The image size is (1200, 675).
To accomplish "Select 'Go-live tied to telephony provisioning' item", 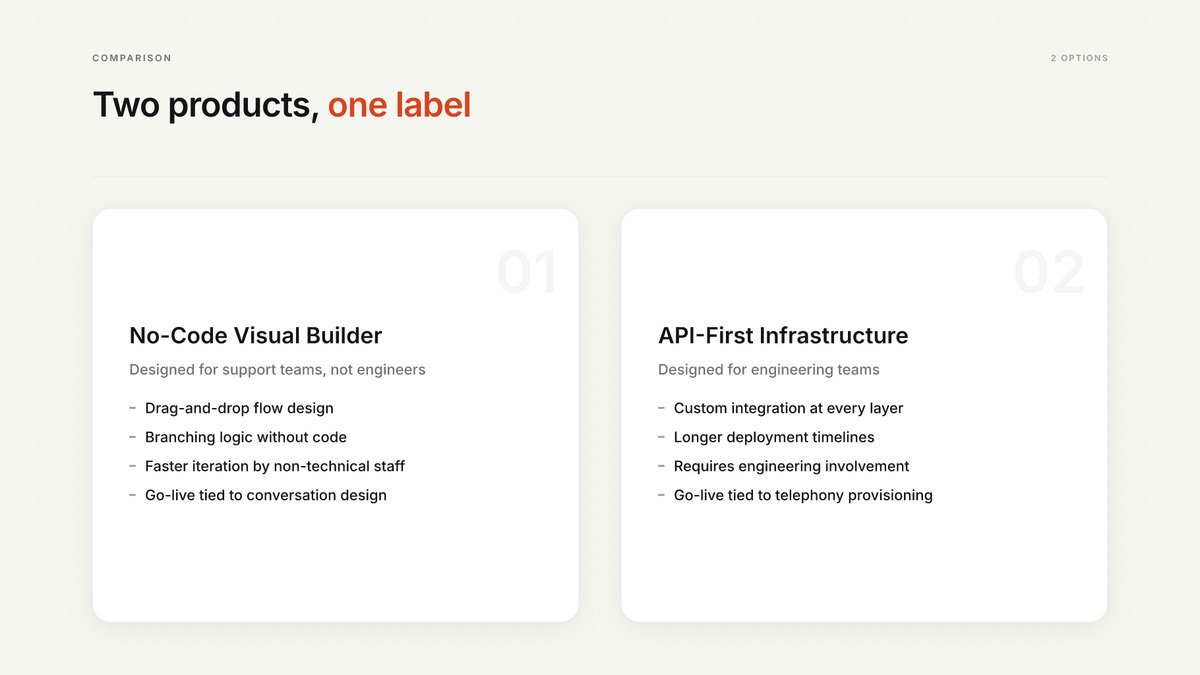I will pos(803,495).
